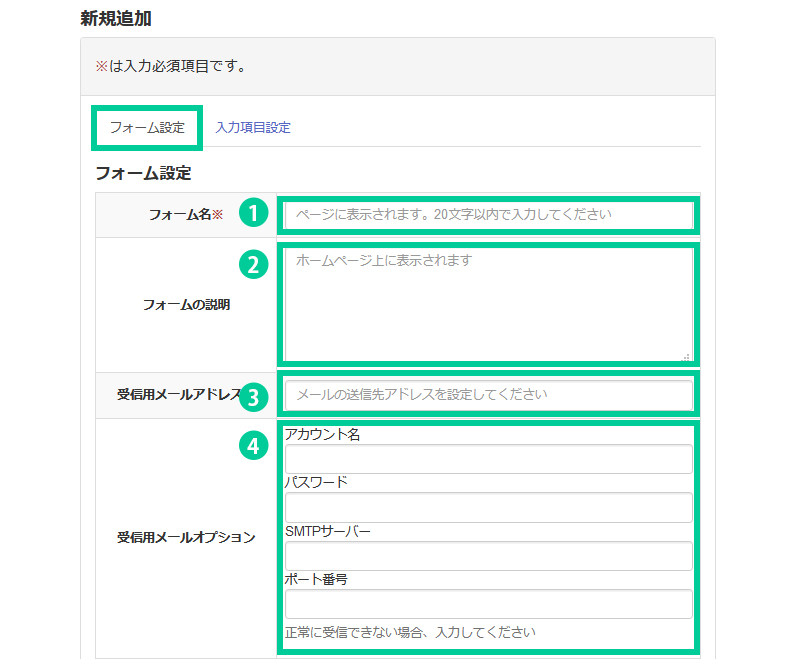Click the textarea resize handle corner
This screenshot has height=669, width=800.
(x=686, y=355)
